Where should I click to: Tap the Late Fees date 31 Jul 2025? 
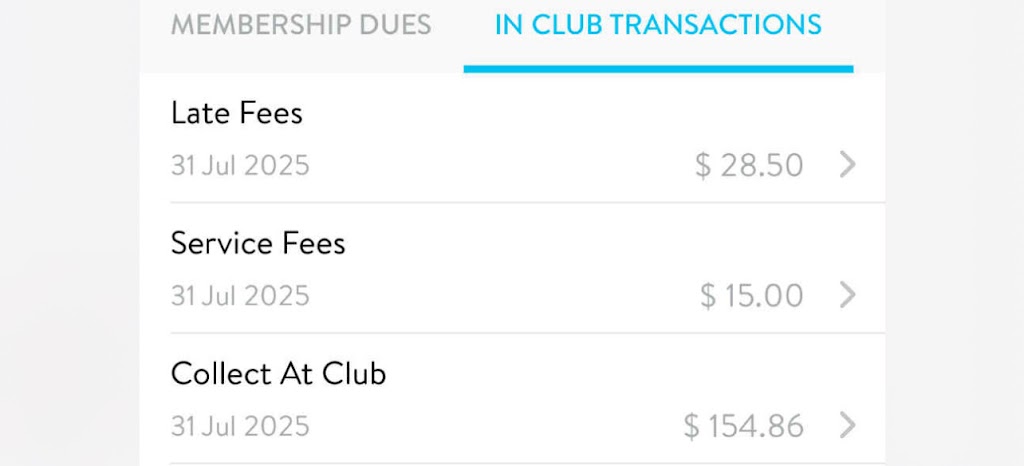(240, 165)
